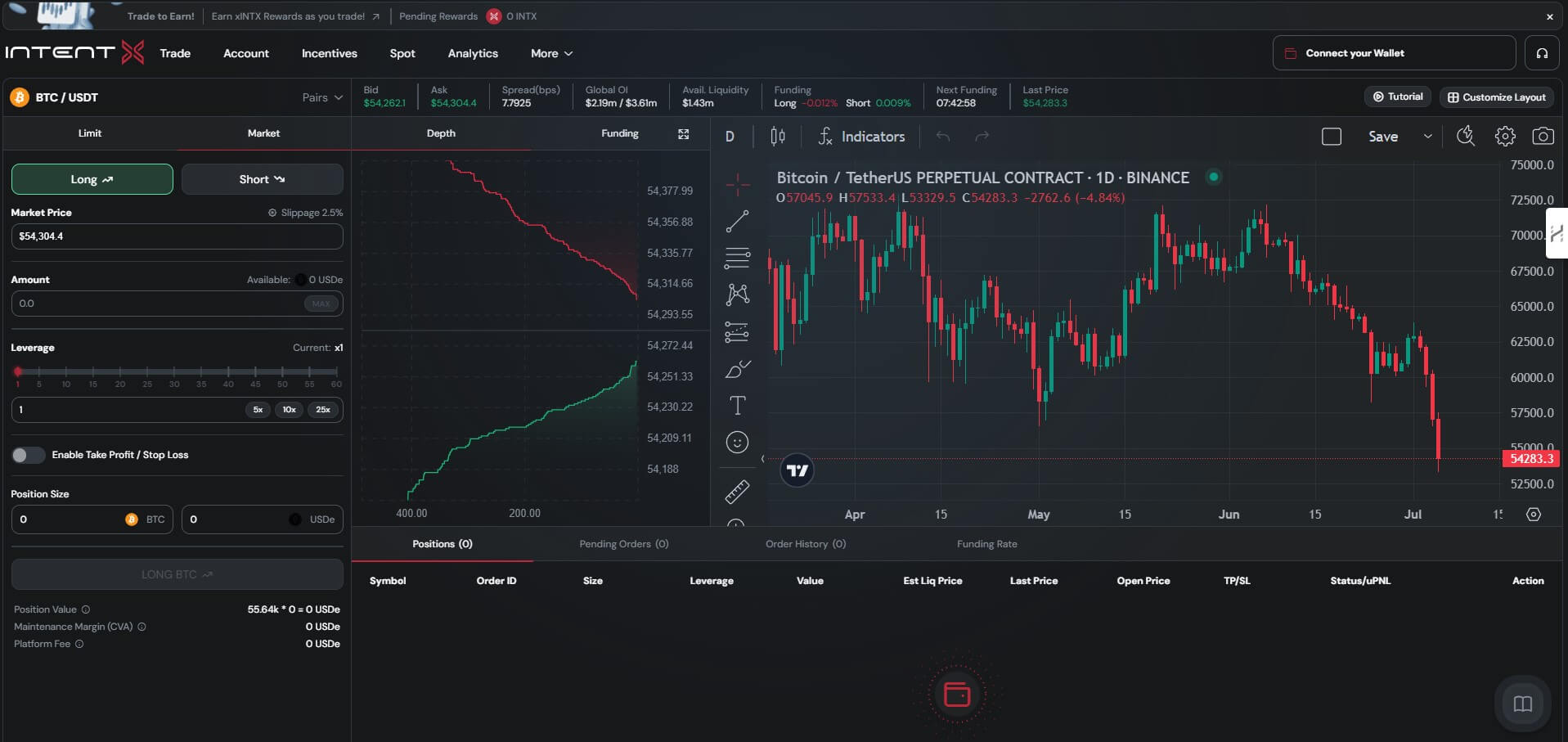Redo the last chart action
The width and height of the screenshot is (1568, 742).
pos(982,137)
